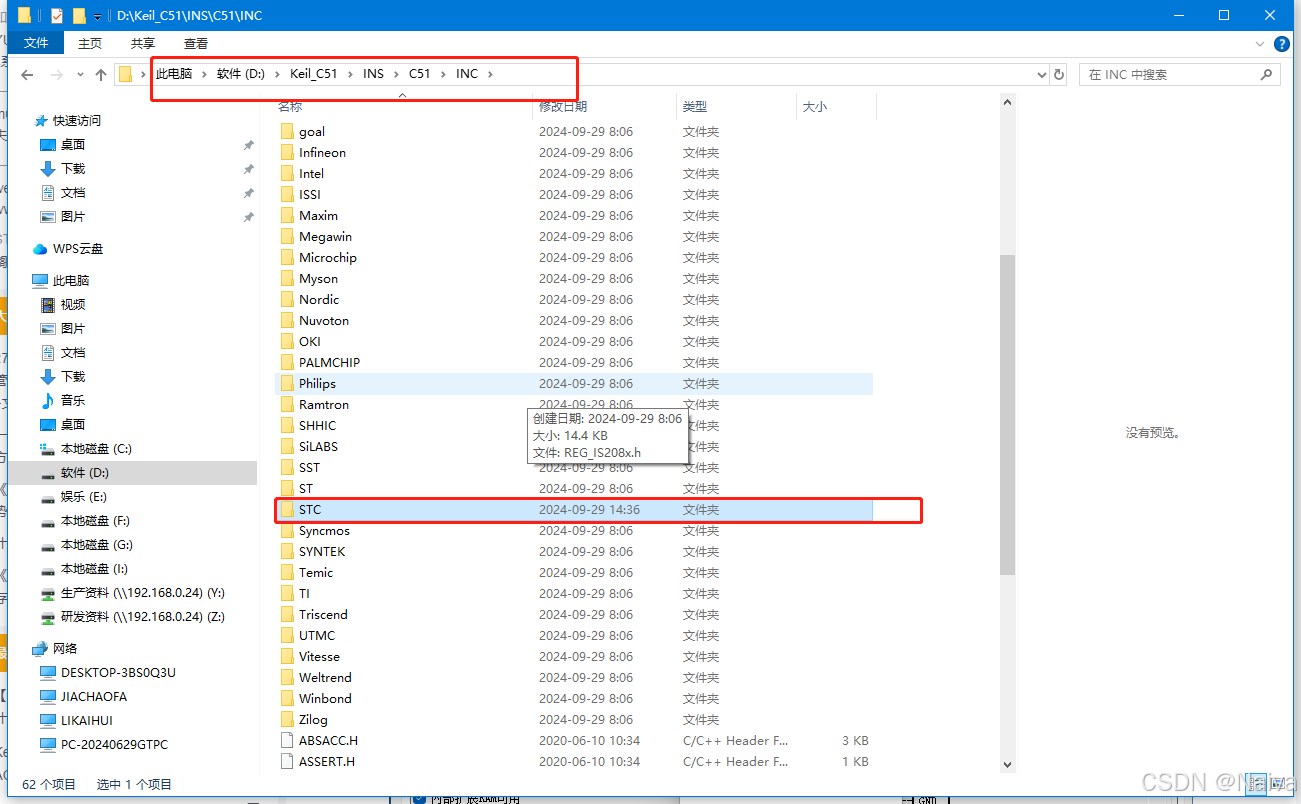Click the search magnifier icon
Viewport: 1301px width, 804px height.
1266,74
